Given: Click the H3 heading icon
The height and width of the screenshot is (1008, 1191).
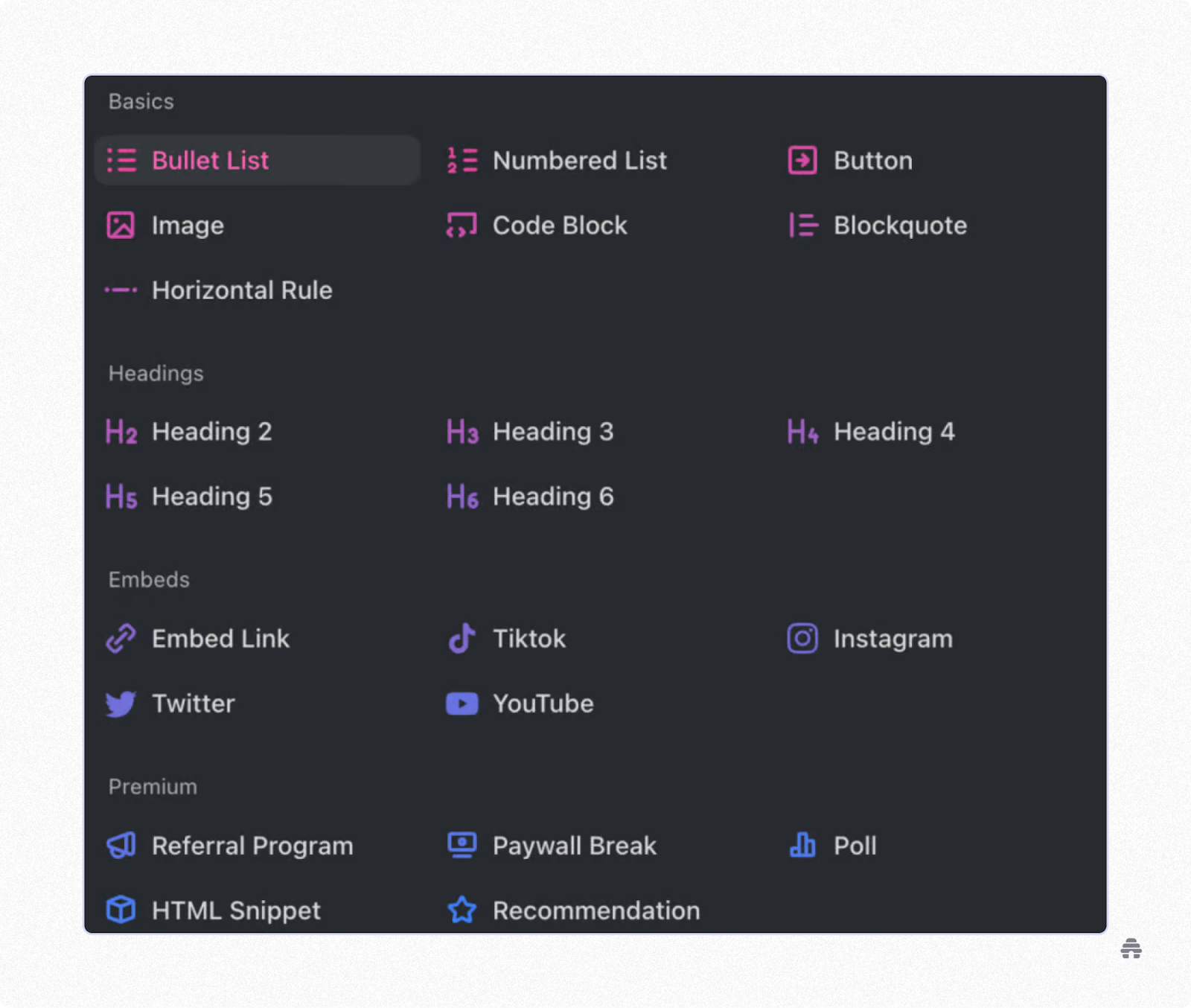Looking at the screenshot, I should tap(462, 432).
